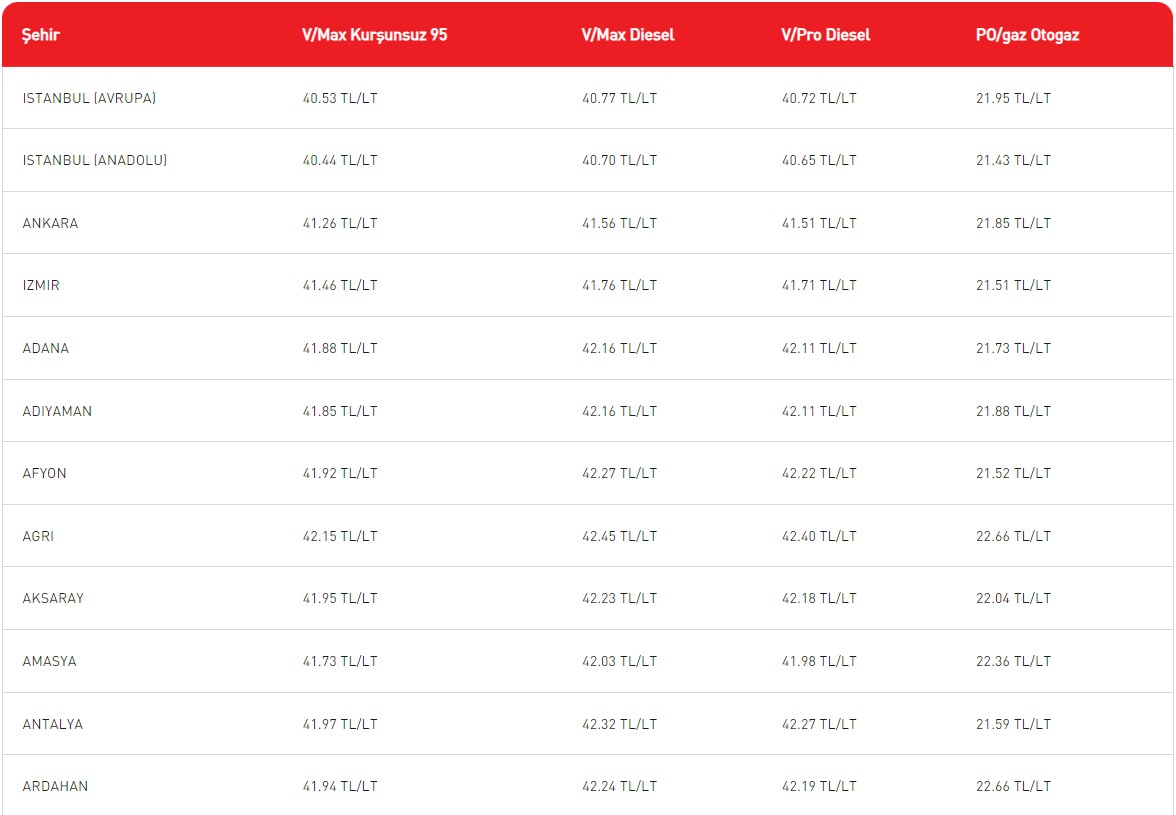Select the ANKARA city cell
Image resolution: width=1176 pixels, height=815 pixels.
pyautogui.click(x=50, y=223)
